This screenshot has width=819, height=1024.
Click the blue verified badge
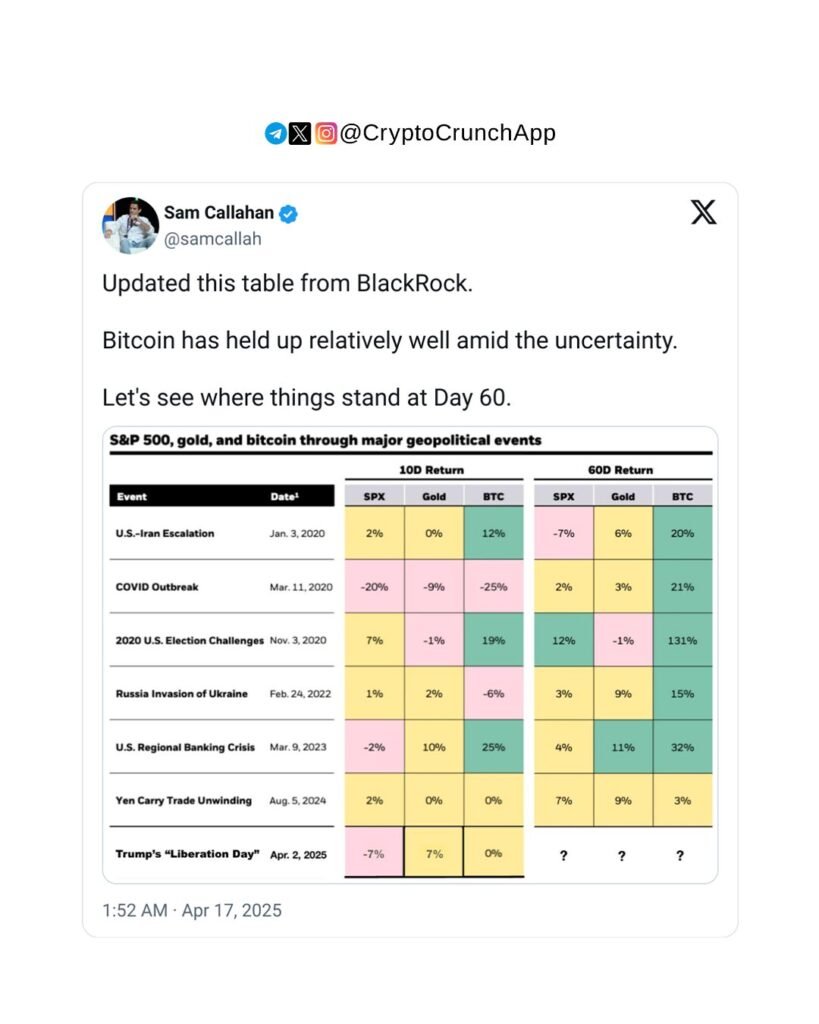tap(289, 213)
